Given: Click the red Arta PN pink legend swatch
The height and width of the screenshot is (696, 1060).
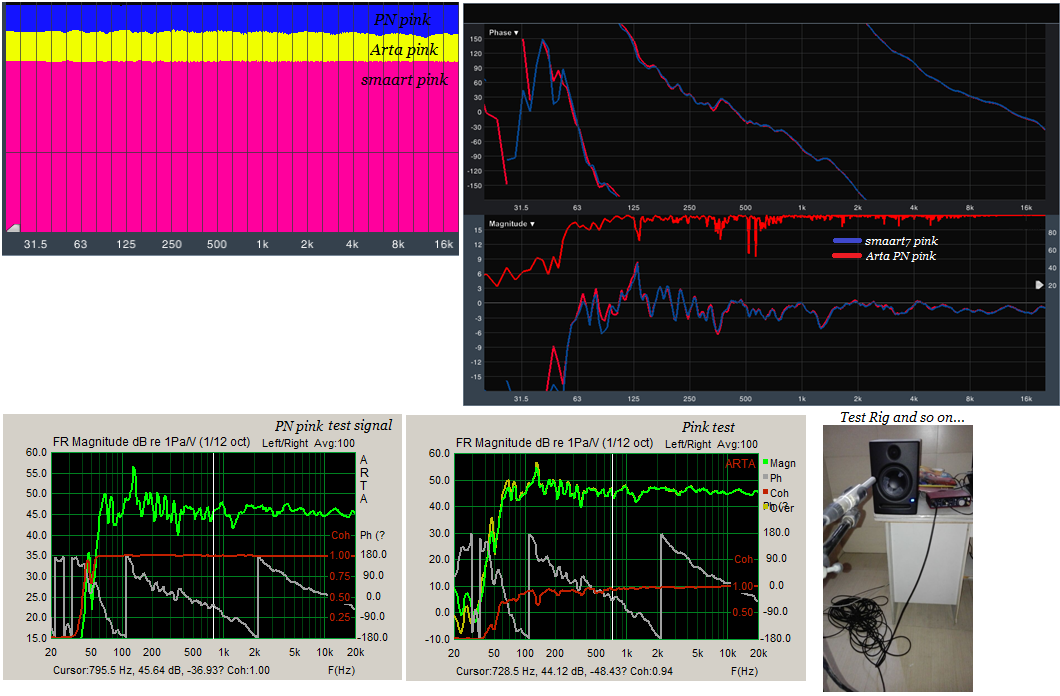Looking at the screenshot, I should pyautogui.click(x=846, y=255).
